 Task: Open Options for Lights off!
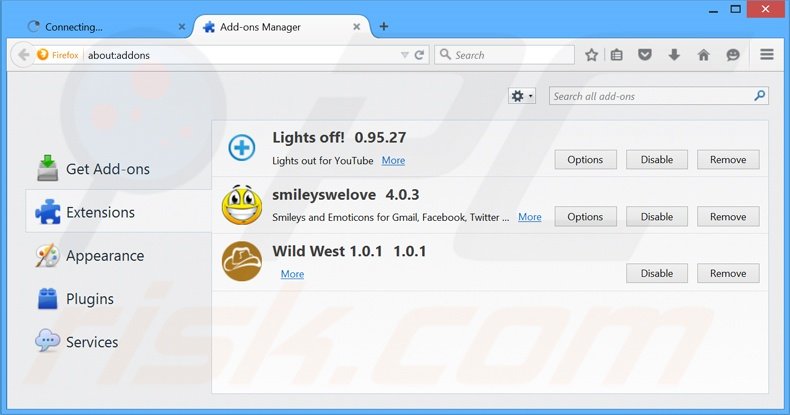pyautogui.click(x=585, y=160)
